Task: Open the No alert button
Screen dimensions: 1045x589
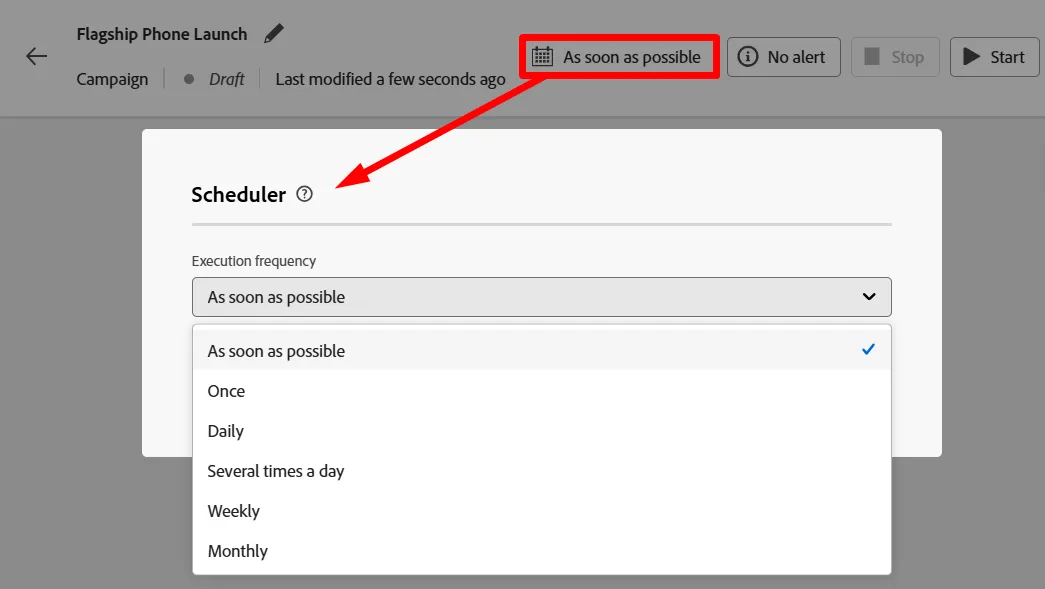Action: tap(784, 57)
